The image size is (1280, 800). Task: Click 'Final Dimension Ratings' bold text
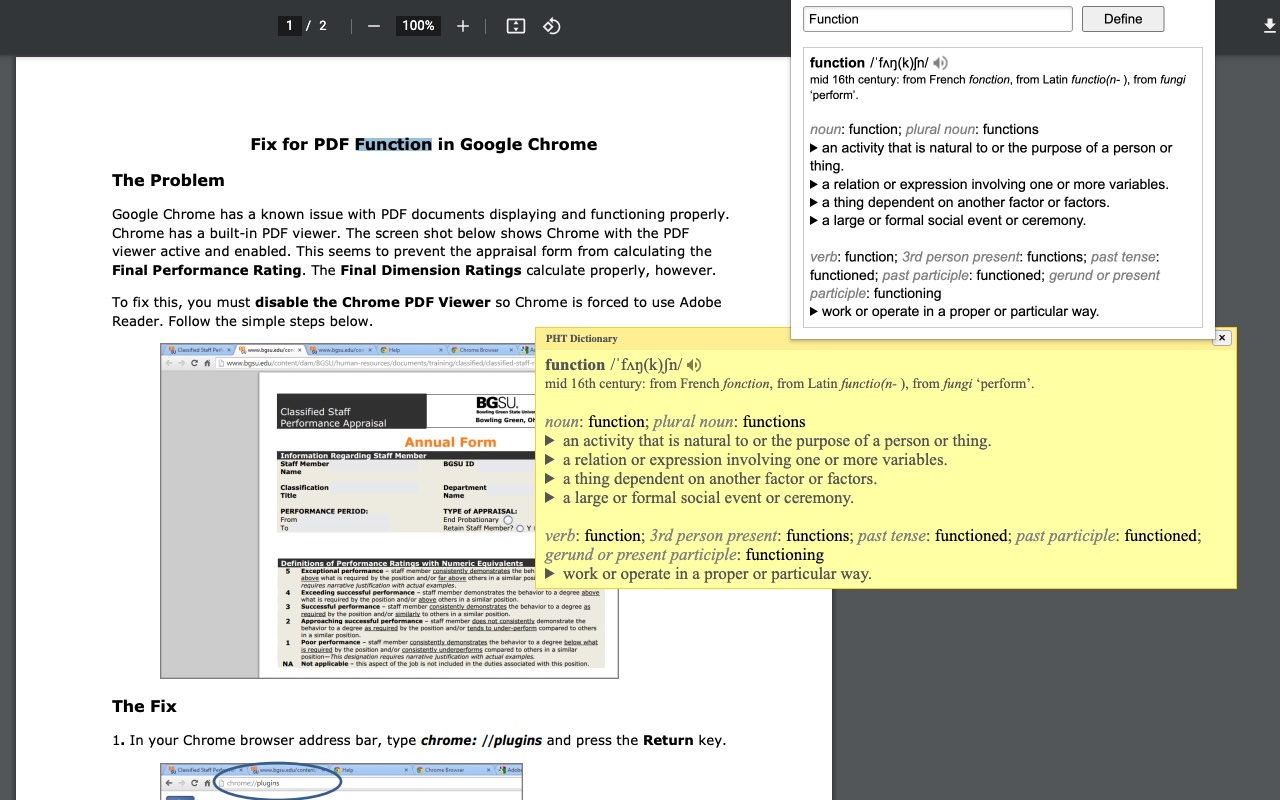point(431,270)
